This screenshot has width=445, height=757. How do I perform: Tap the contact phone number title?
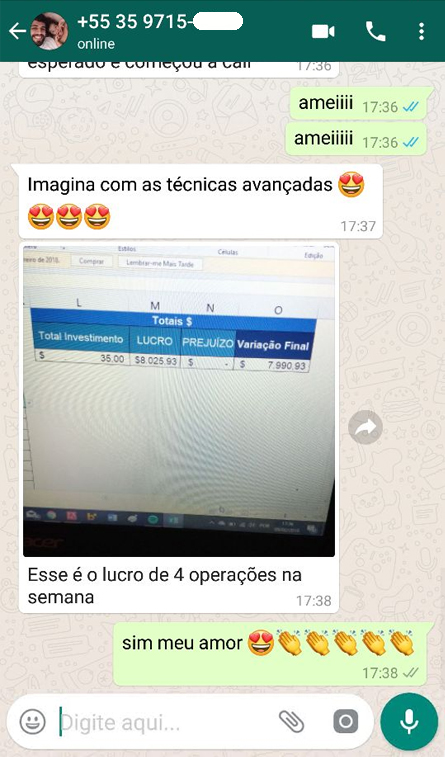[x=159, y=22]
